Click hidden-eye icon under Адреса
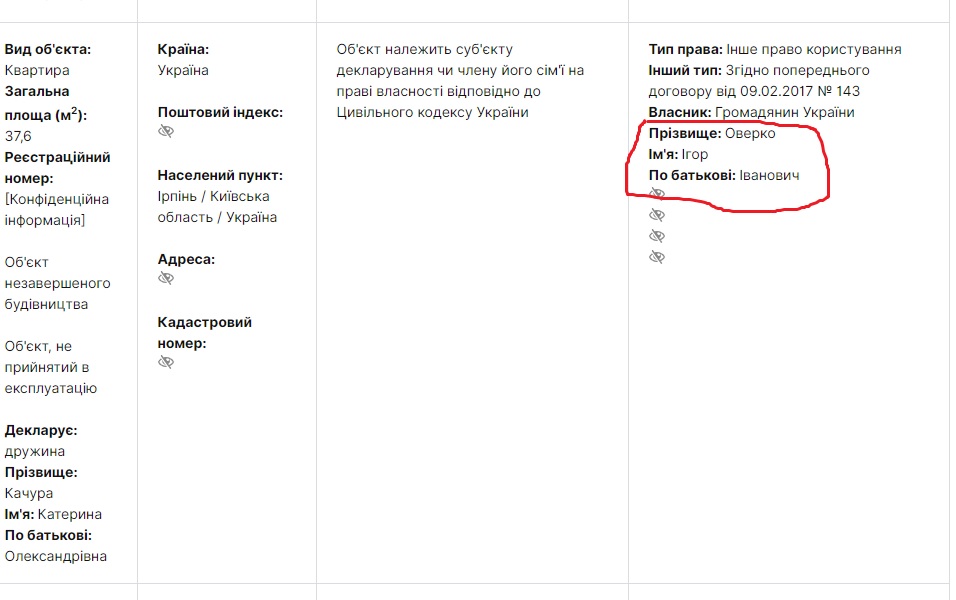Screen dimensions: 956x600 point(166,278)
